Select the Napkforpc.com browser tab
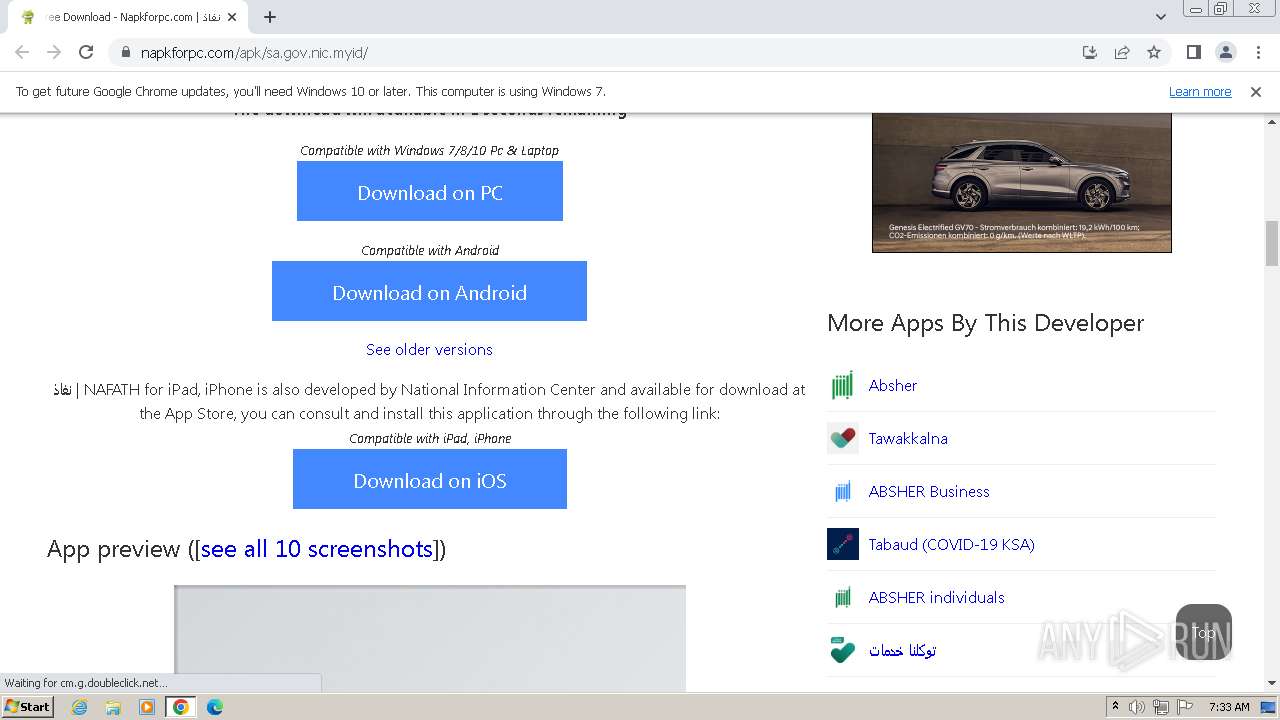The width and height of the screenshot is (1280, 720). click(x=128, y=17)
